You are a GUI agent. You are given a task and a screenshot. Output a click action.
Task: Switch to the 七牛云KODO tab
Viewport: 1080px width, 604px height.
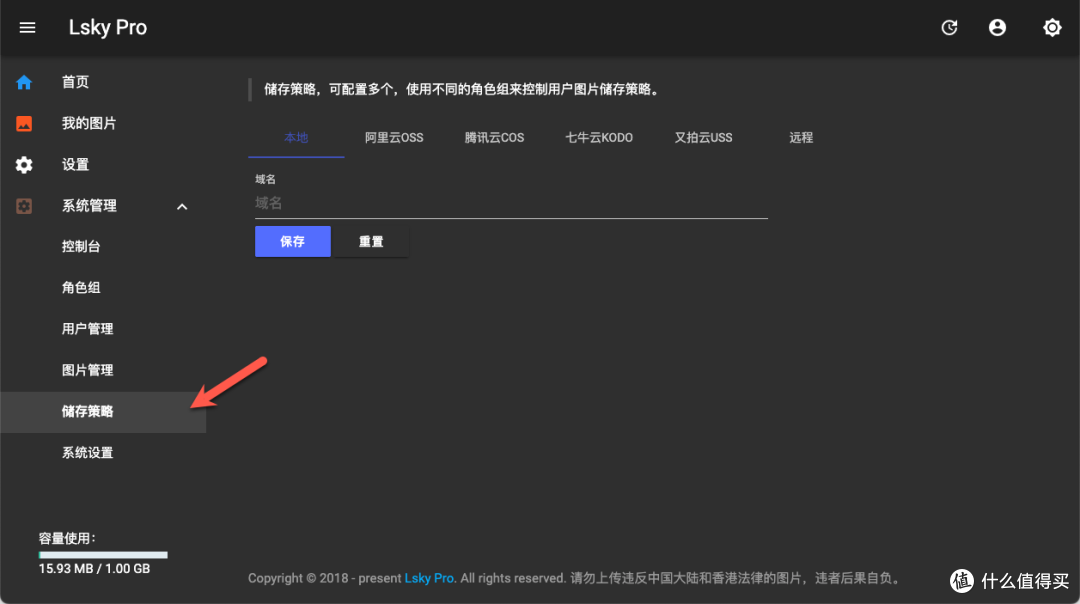point(599,138)
